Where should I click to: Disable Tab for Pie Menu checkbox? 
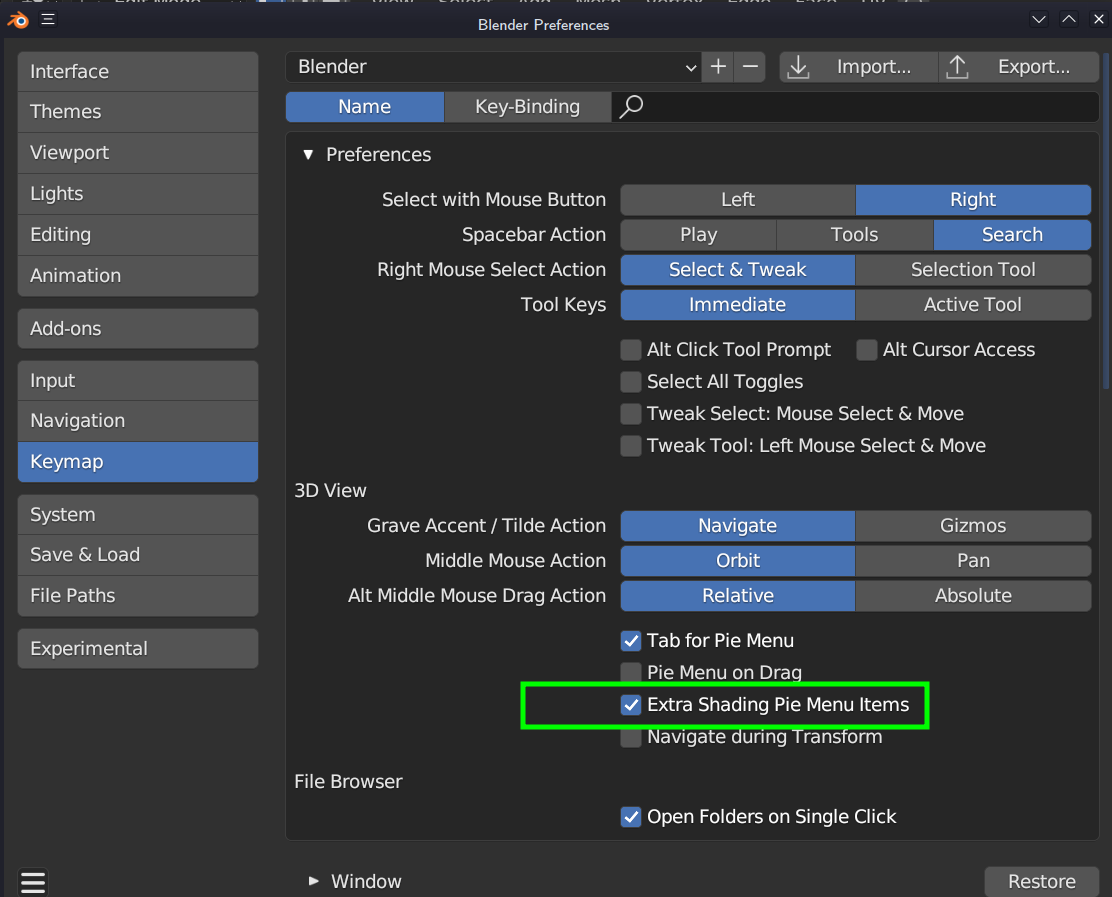pos(631,641)
